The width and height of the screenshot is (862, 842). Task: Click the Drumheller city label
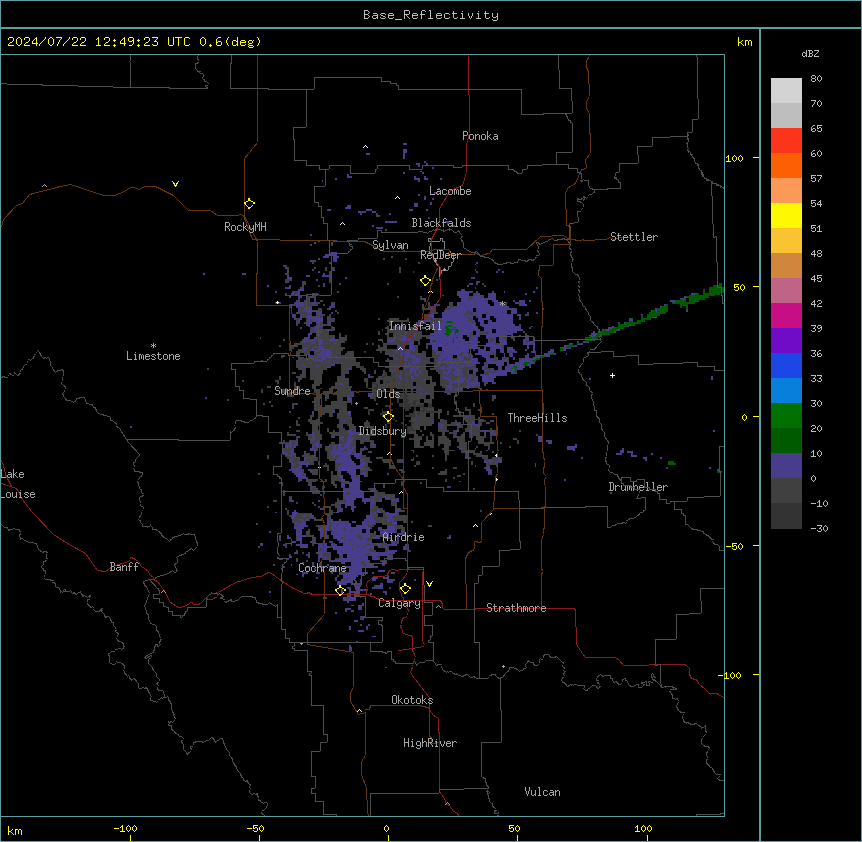coord(638,487)
